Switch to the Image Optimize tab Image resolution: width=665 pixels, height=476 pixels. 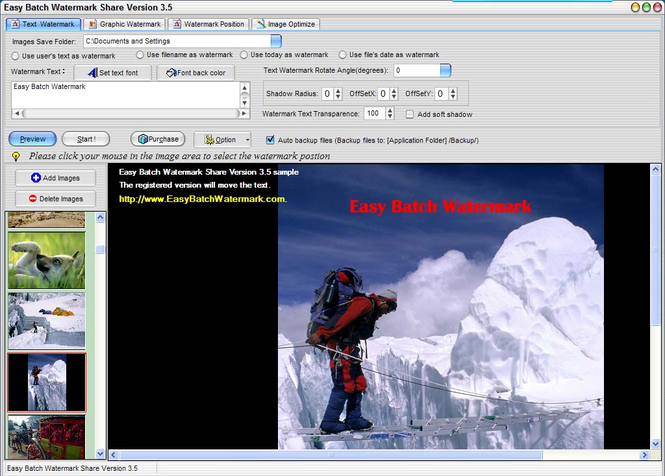point(286,24)
